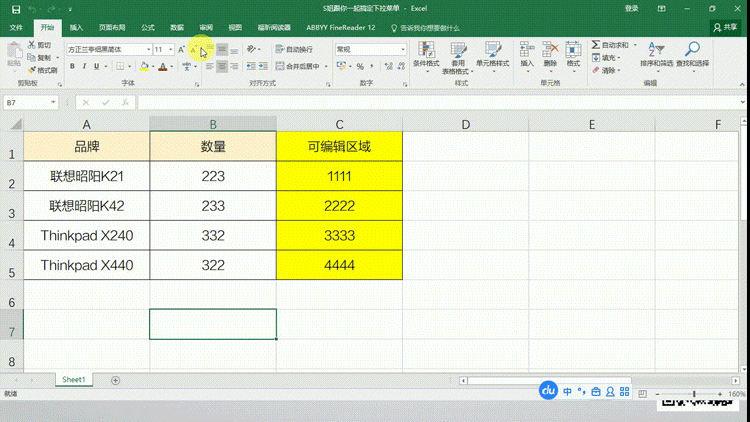Click the Increase Font Size large A icon

[x=181, y=49]
